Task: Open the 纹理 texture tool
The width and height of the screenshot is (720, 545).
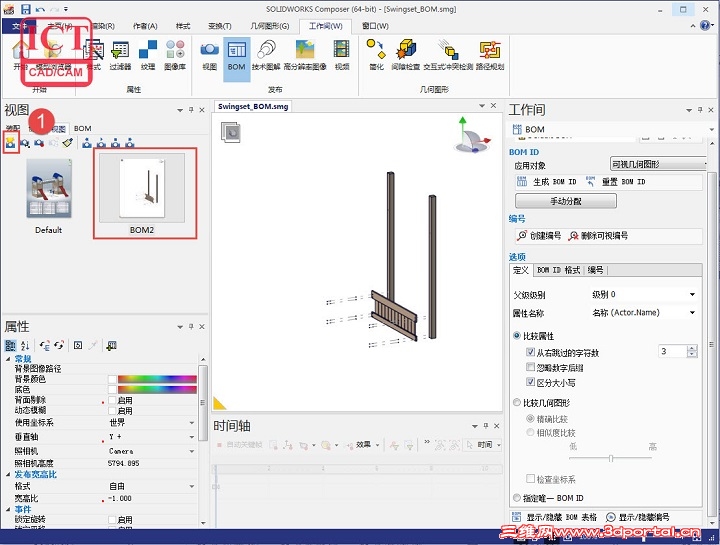Action: point(148,55)
